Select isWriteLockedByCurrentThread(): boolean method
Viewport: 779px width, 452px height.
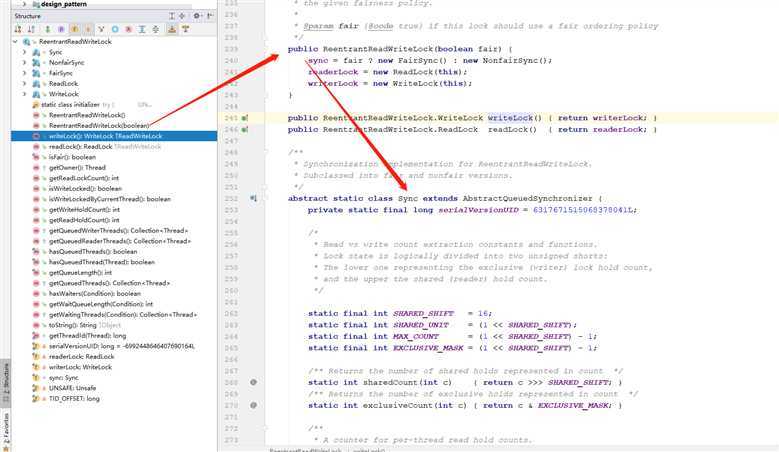(109, 199)
